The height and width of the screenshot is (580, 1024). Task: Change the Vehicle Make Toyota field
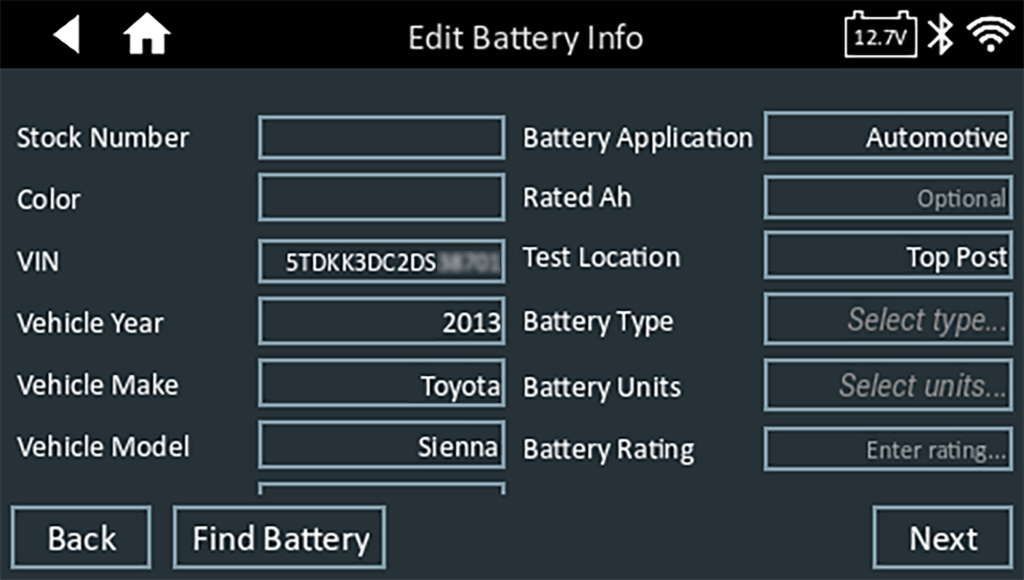(381, 385)
